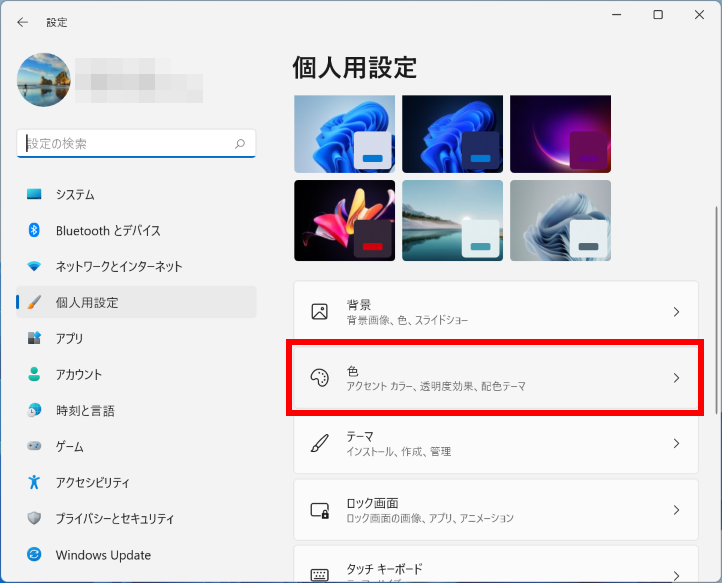The width and height of the screenshot is (722, 583).
Task: Apply the light blue bloom theme thumbnail
Action: coord(344,134)
